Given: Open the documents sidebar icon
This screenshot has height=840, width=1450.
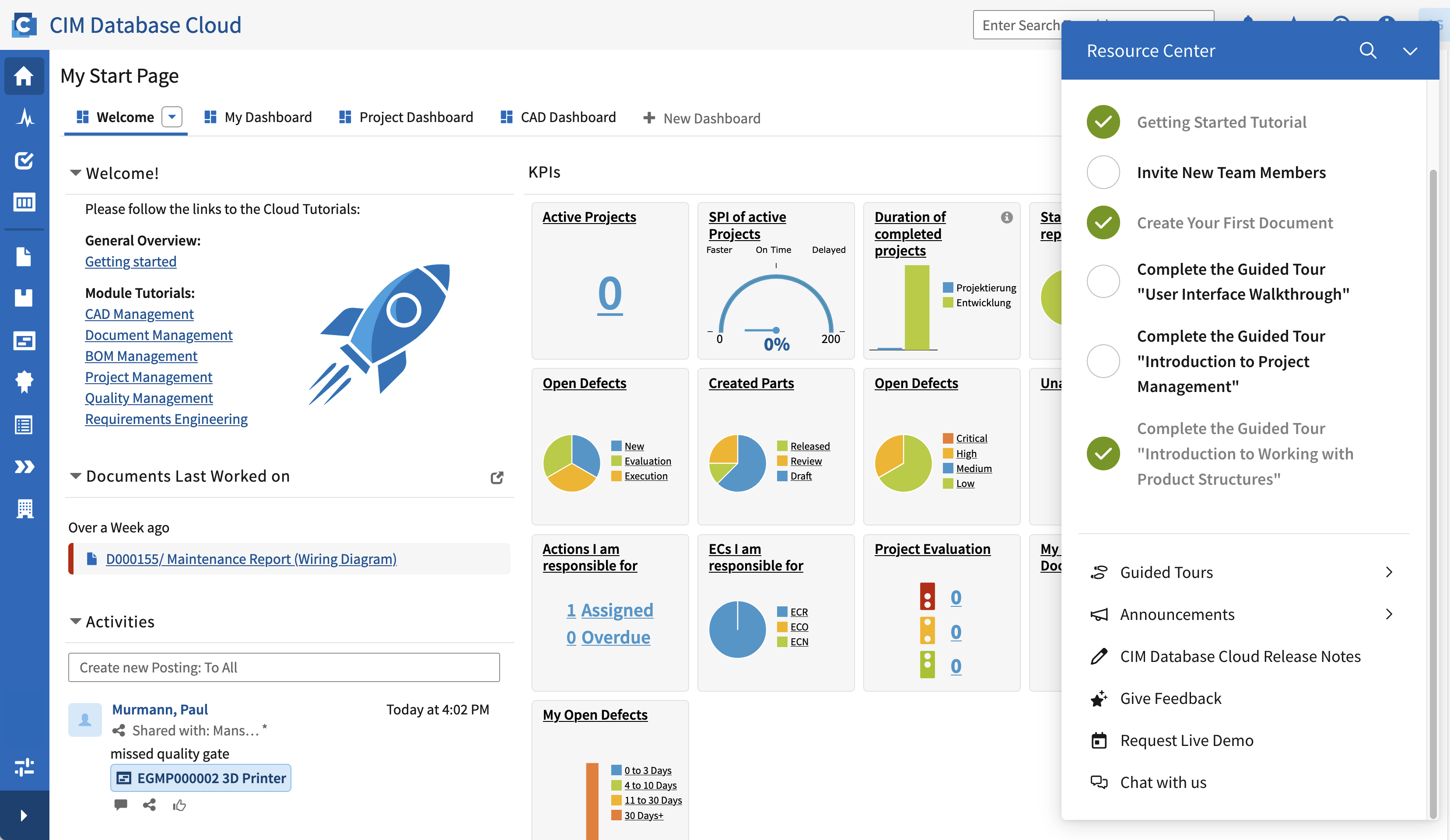Looking at the screenshot, I should click(x=24, y=257).
